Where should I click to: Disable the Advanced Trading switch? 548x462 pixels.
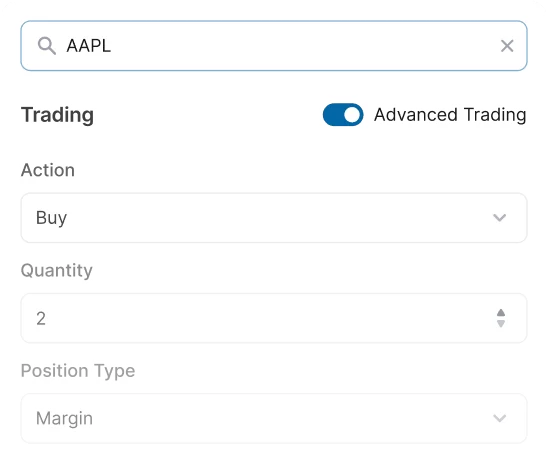click(x=343, y=115)
